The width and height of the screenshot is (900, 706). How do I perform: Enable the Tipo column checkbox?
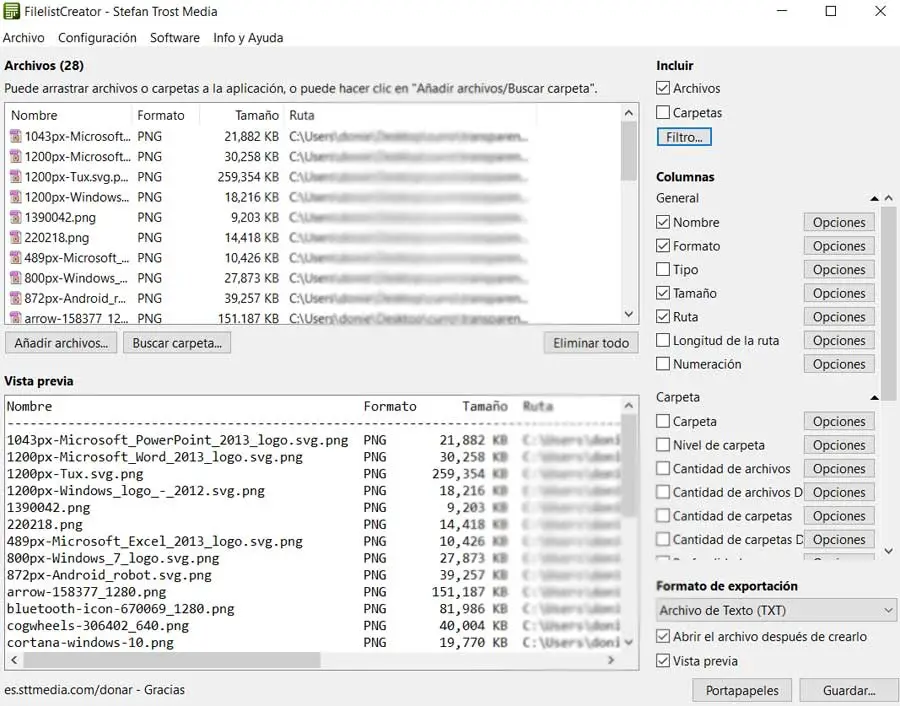tap(663, 269)
